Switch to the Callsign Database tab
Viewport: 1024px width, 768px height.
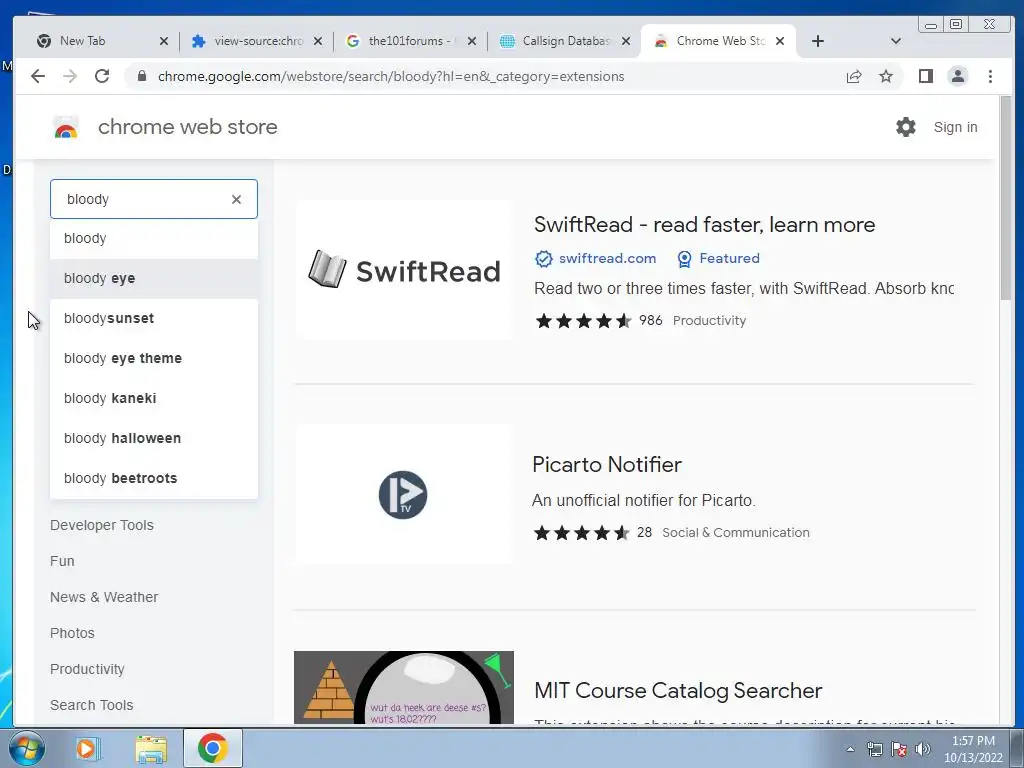pos(566,41)
